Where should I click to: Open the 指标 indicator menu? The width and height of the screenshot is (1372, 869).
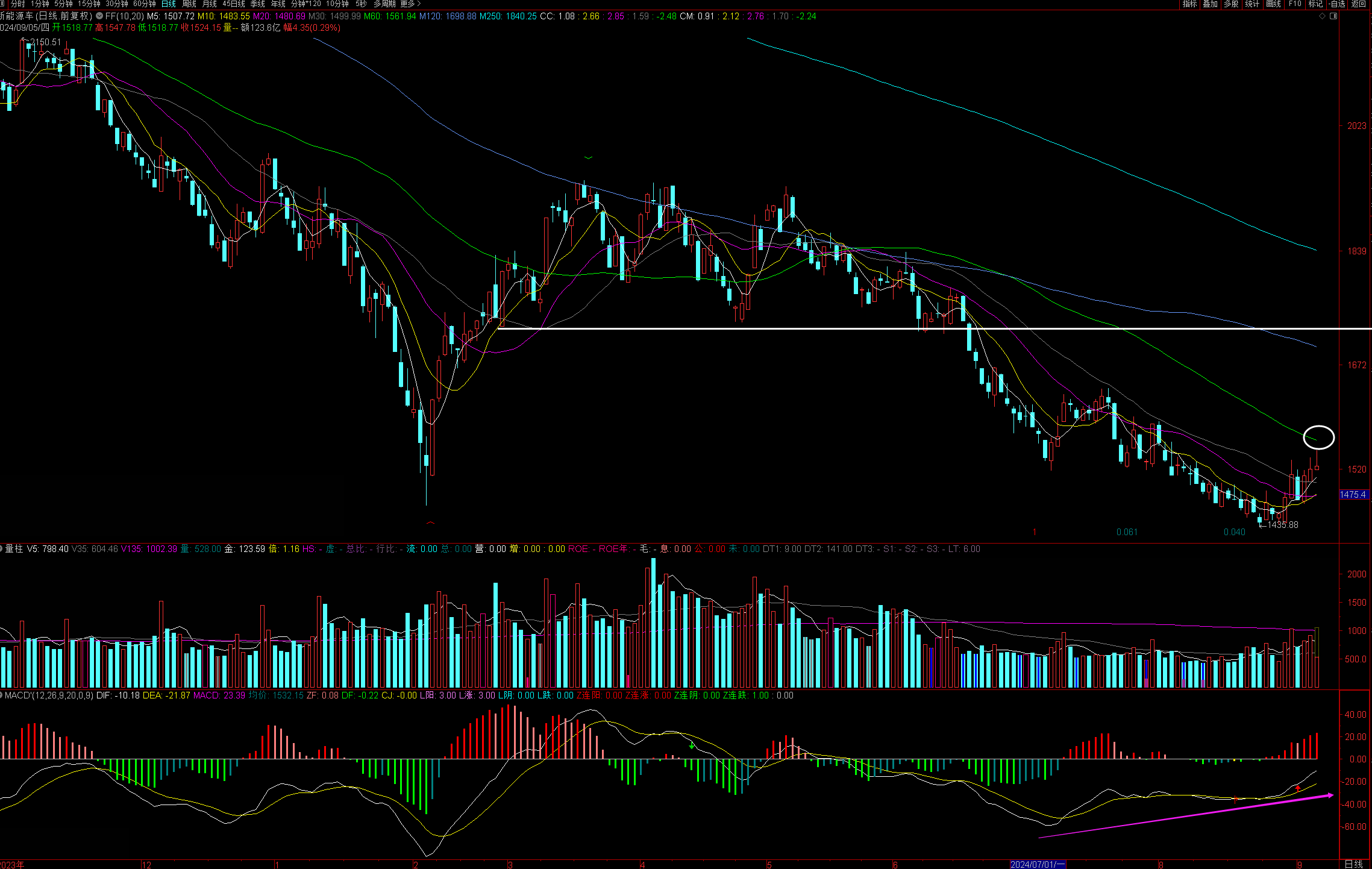tap(1190, 4)
